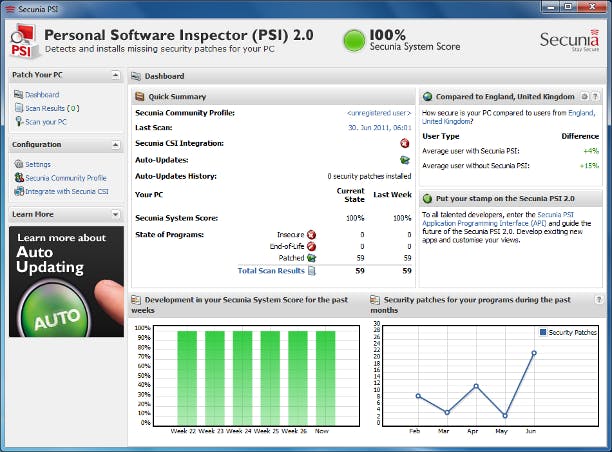Screen dimensions: 612x452
Task: Click the unregistered user profile link
Action: pos(379,112)
